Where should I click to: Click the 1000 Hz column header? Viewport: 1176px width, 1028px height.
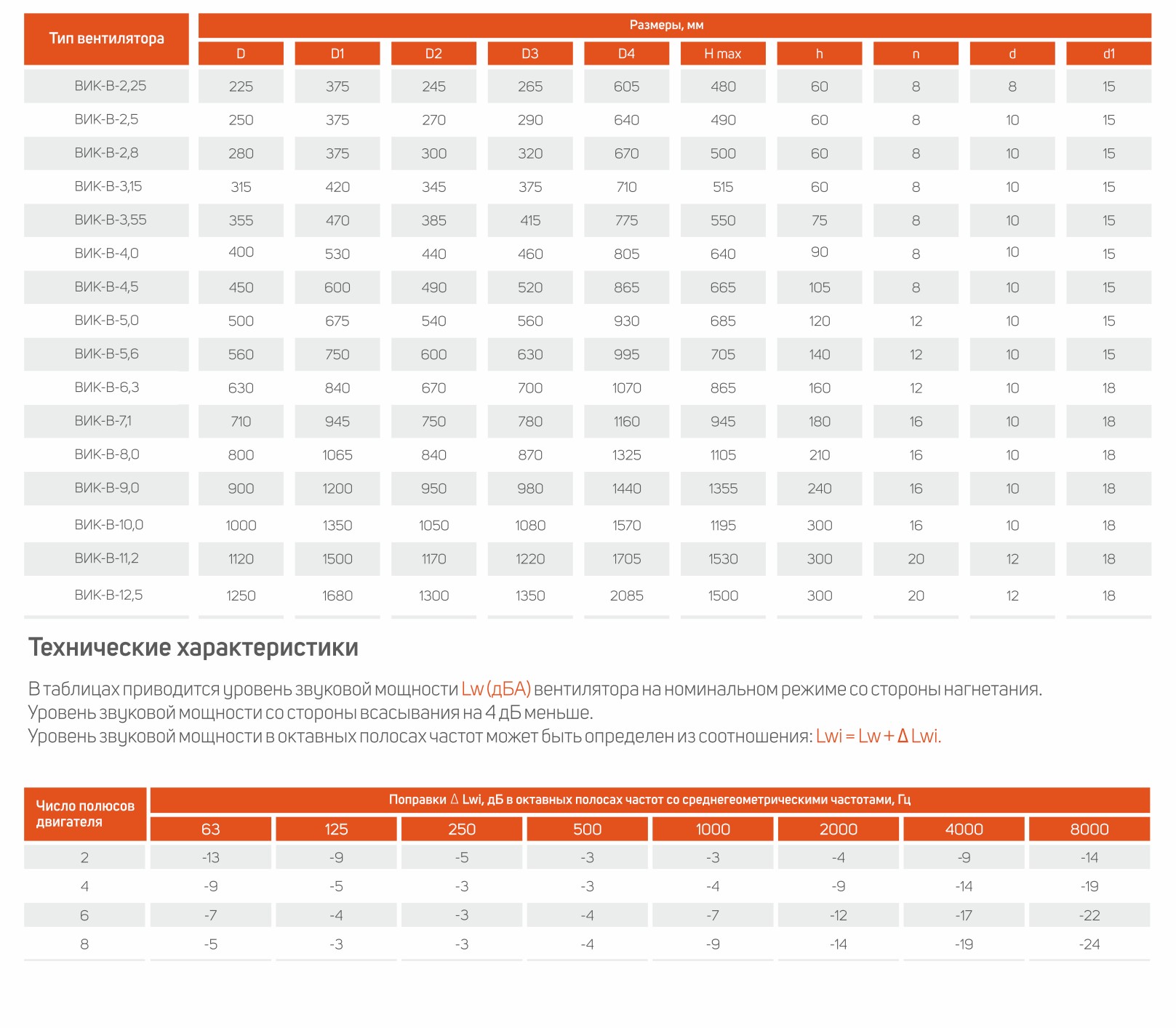[713, 829]
